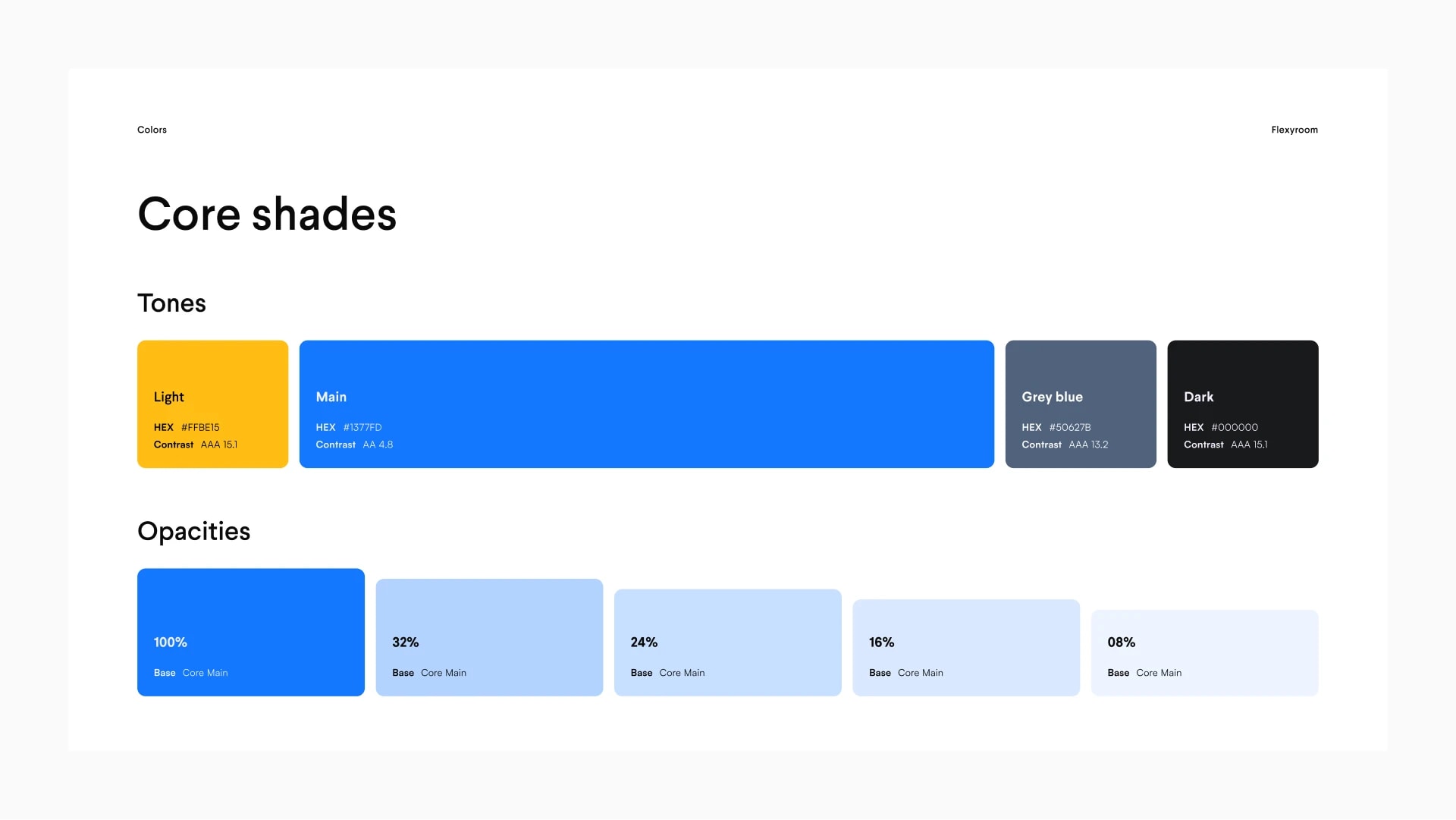Click the 24% opacity swatch
Image resolution: width=1456 pixels, height=820 pixels.
coord(728,643)
